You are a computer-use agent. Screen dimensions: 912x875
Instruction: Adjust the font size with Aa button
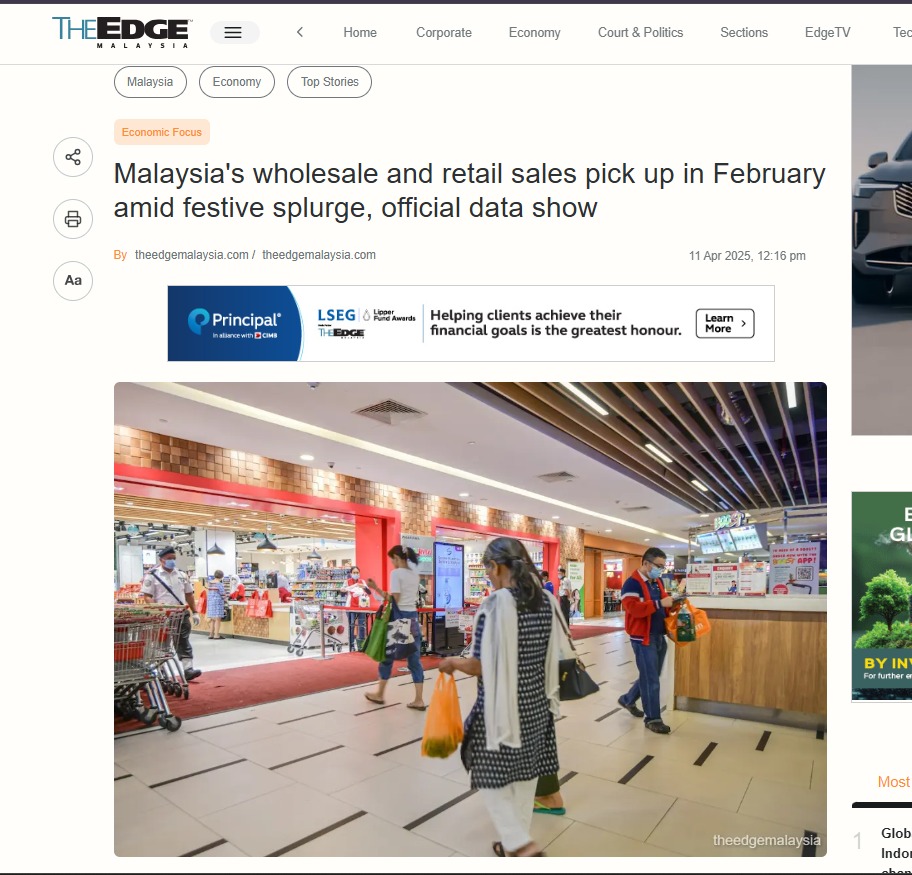(x=73, y=281)
